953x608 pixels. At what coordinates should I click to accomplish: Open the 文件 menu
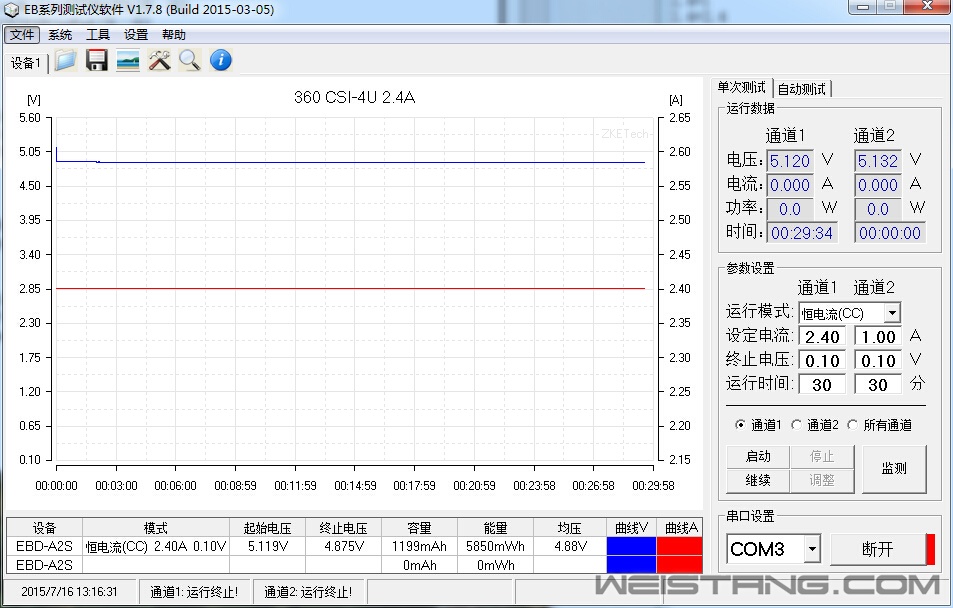pos(22,35)
